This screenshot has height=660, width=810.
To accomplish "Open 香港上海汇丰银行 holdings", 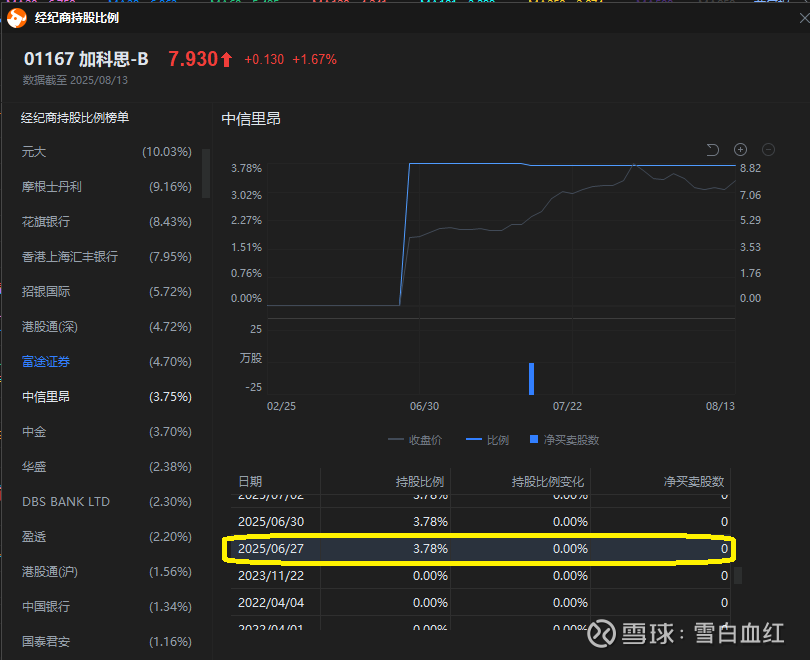I will 106,257.
